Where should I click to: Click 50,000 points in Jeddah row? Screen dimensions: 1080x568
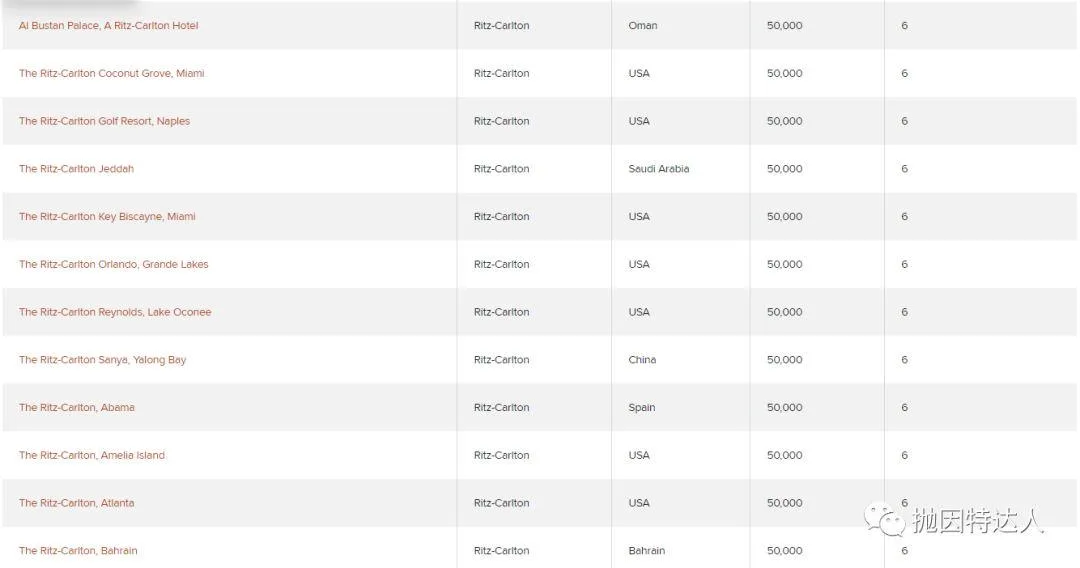pyautogui.click(x=785, y=169)
